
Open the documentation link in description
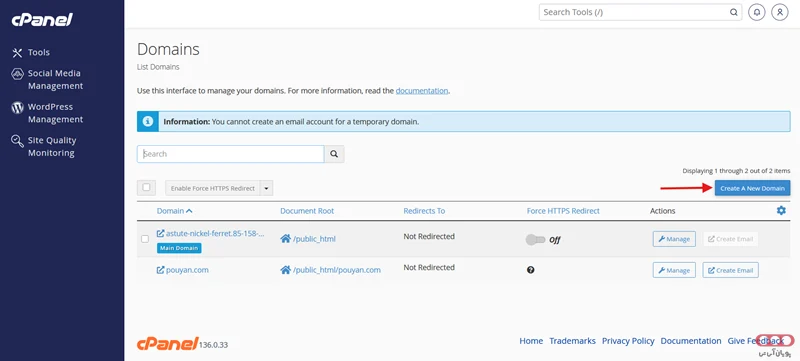421,91
